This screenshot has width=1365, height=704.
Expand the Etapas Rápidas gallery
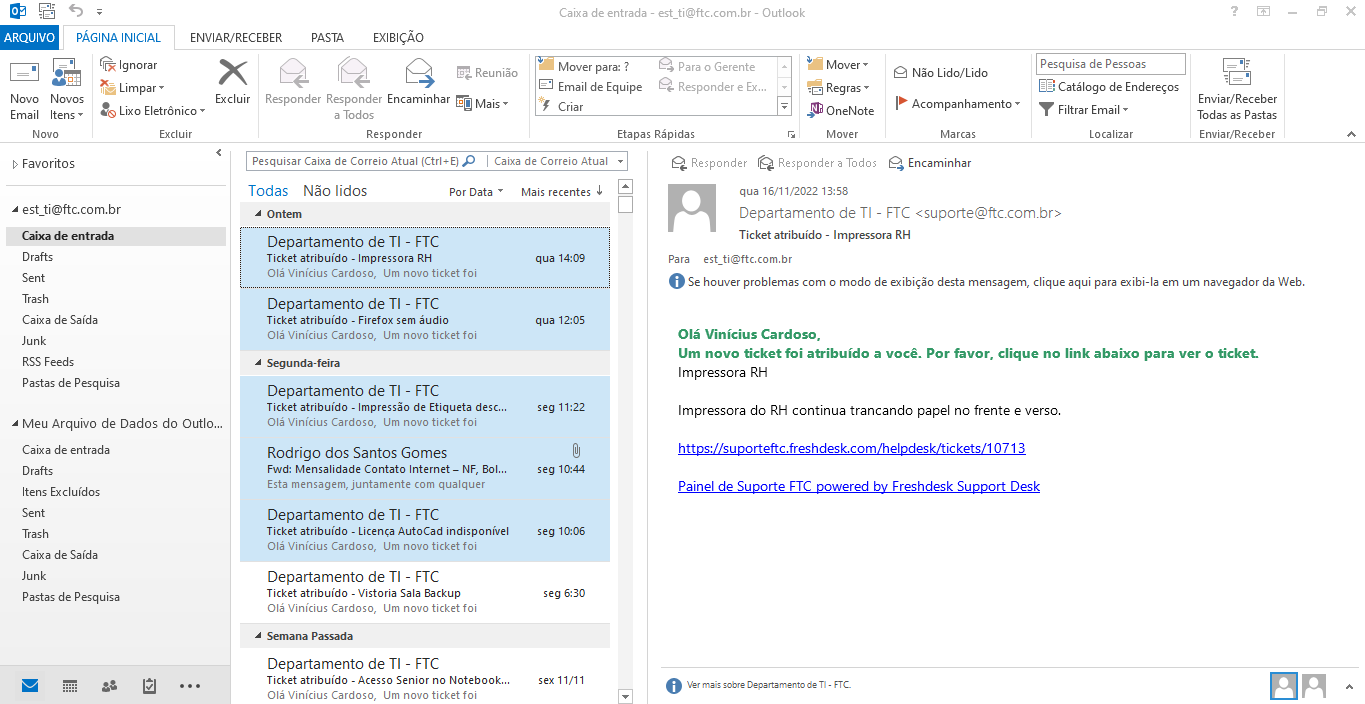(784, 107)
